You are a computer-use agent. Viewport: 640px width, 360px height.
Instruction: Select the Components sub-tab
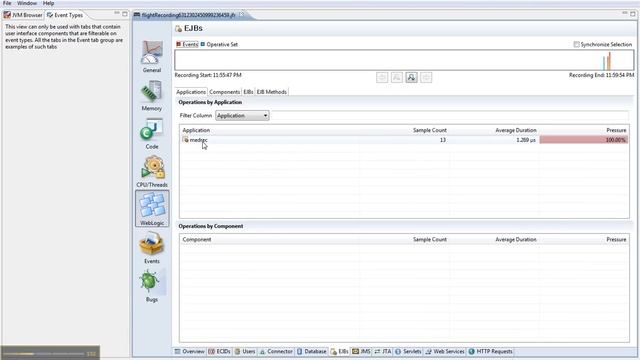tap(224, 92)
